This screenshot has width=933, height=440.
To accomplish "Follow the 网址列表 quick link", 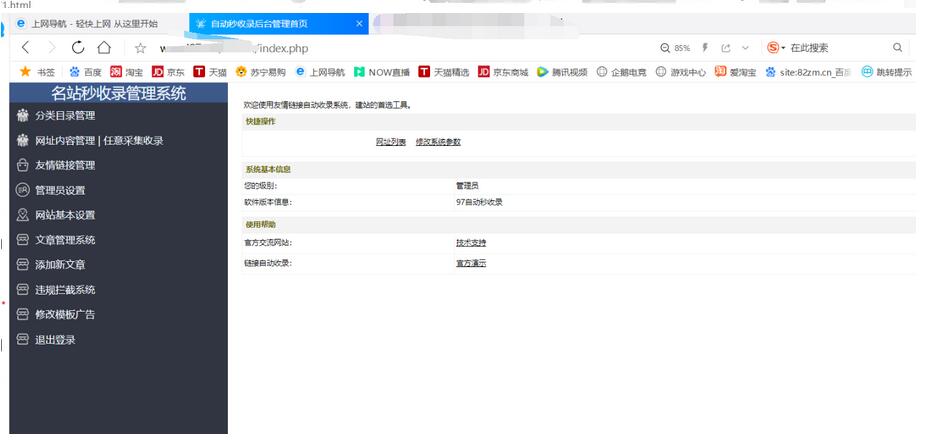I will [x=391, y=142].
